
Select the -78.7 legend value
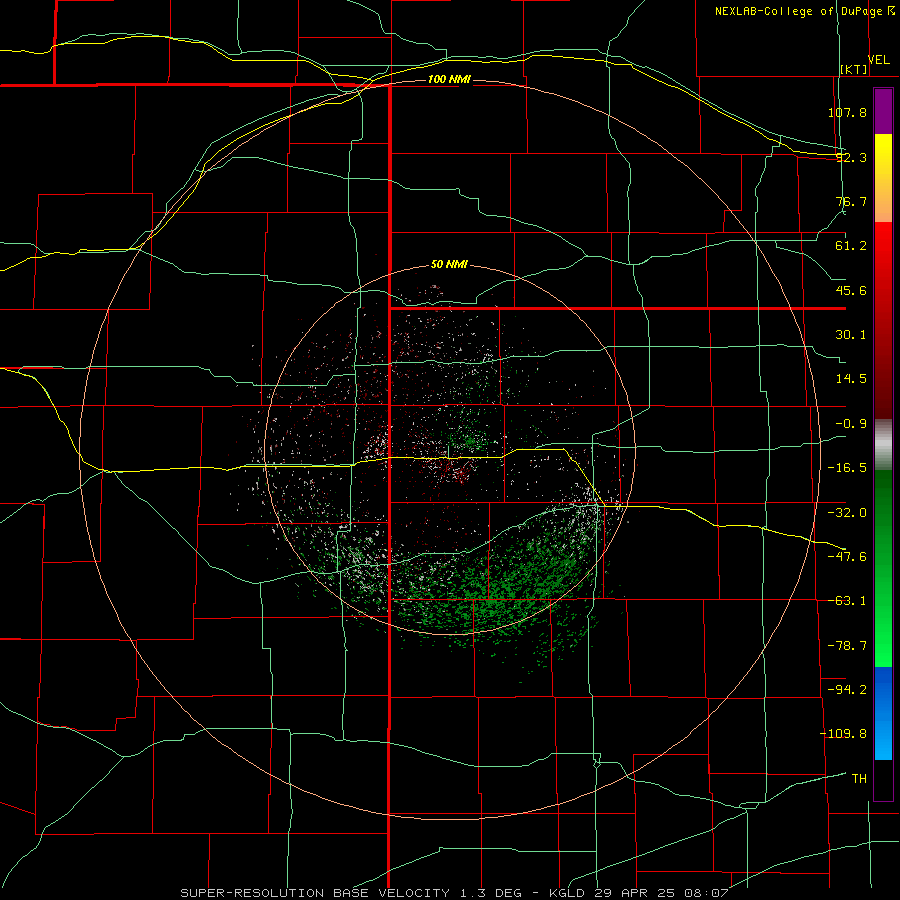(x=847, y=646)
